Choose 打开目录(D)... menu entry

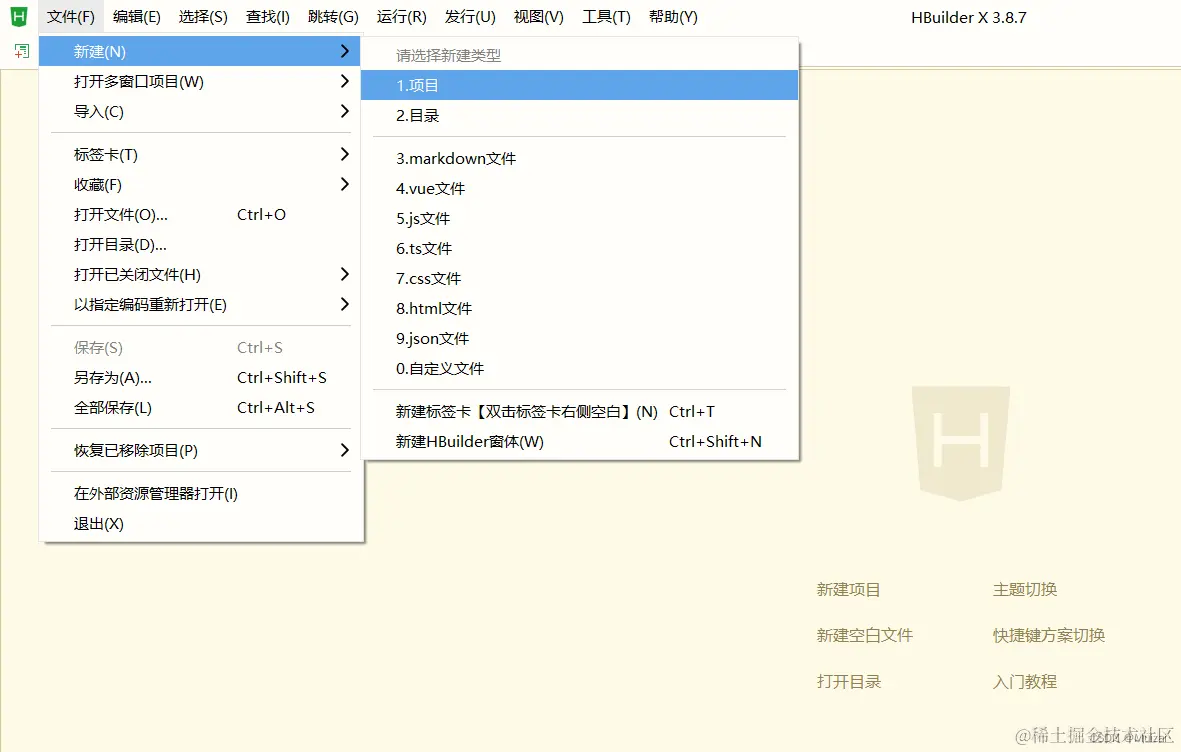(200, 245)
